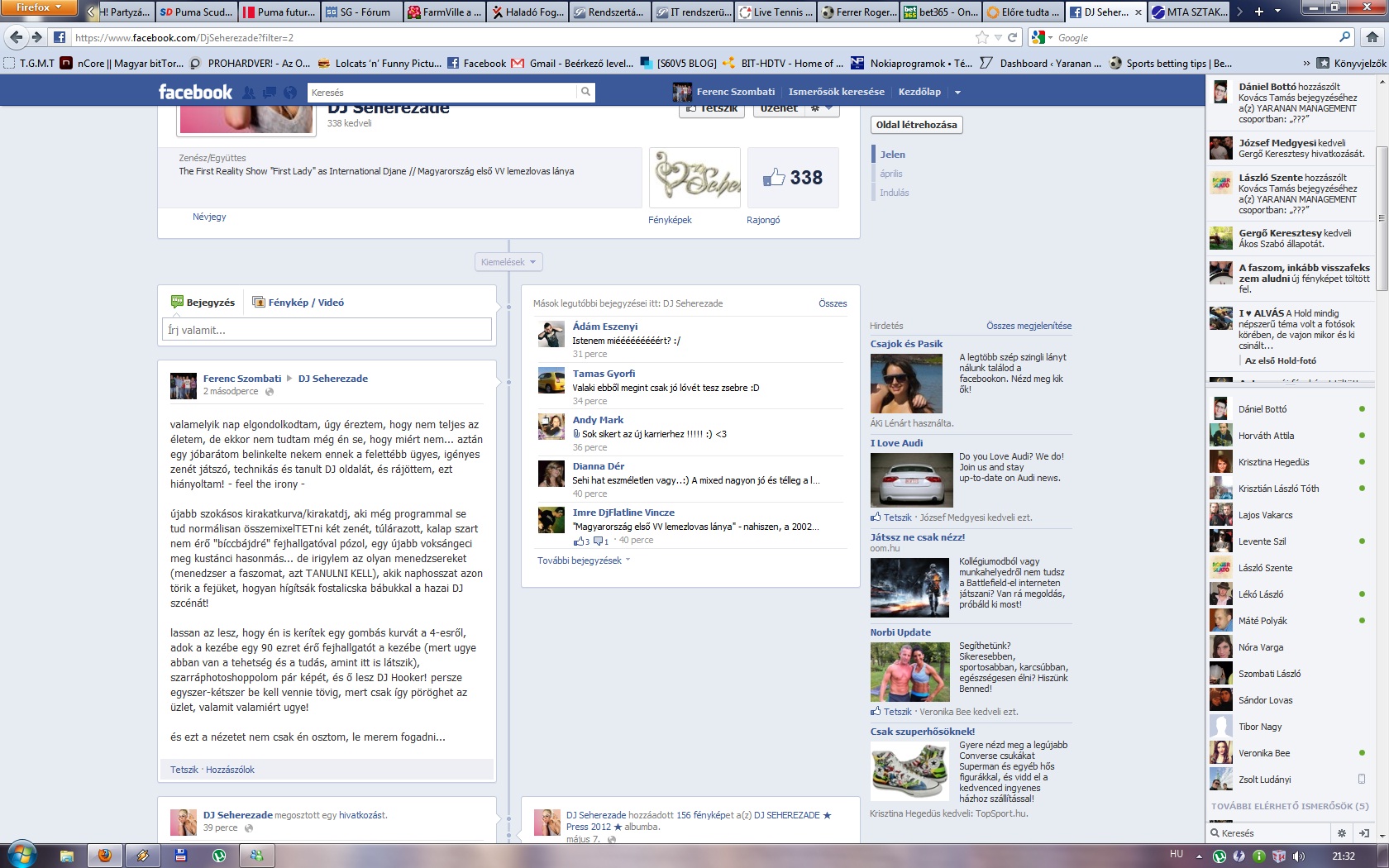Click Hozzászólok under the long post
The height and width of the screenshot is (868, 1389).
point(230,770)
